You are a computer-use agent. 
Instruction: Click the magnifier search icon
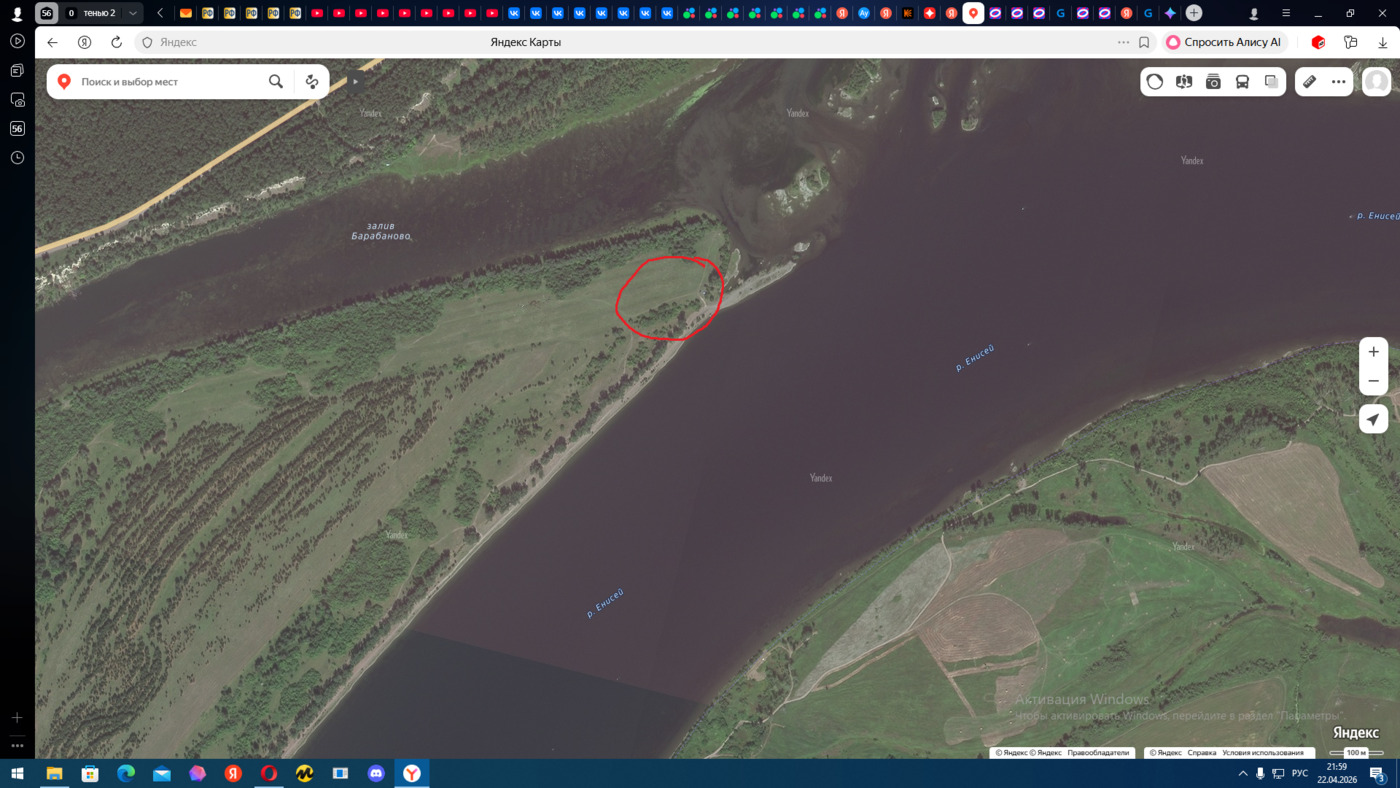point(276,82)
